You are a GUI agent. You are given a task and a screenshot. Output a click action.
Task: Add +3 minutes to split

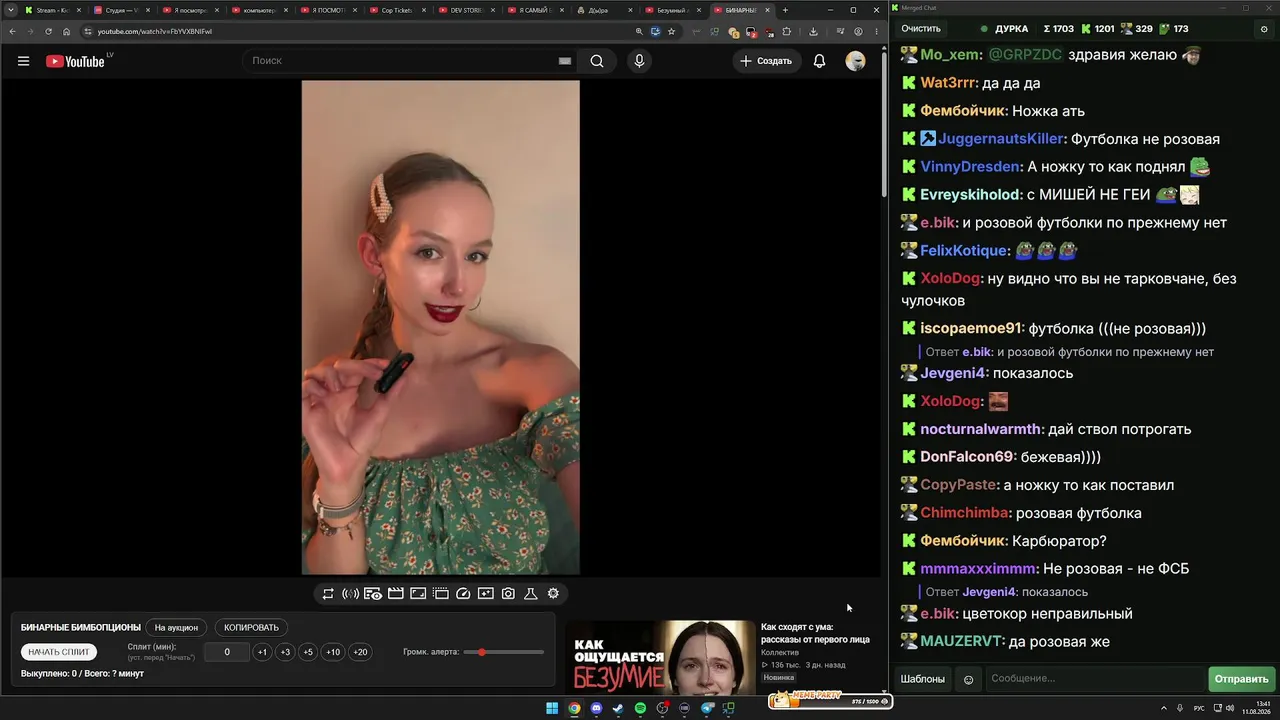coord(285,652)
